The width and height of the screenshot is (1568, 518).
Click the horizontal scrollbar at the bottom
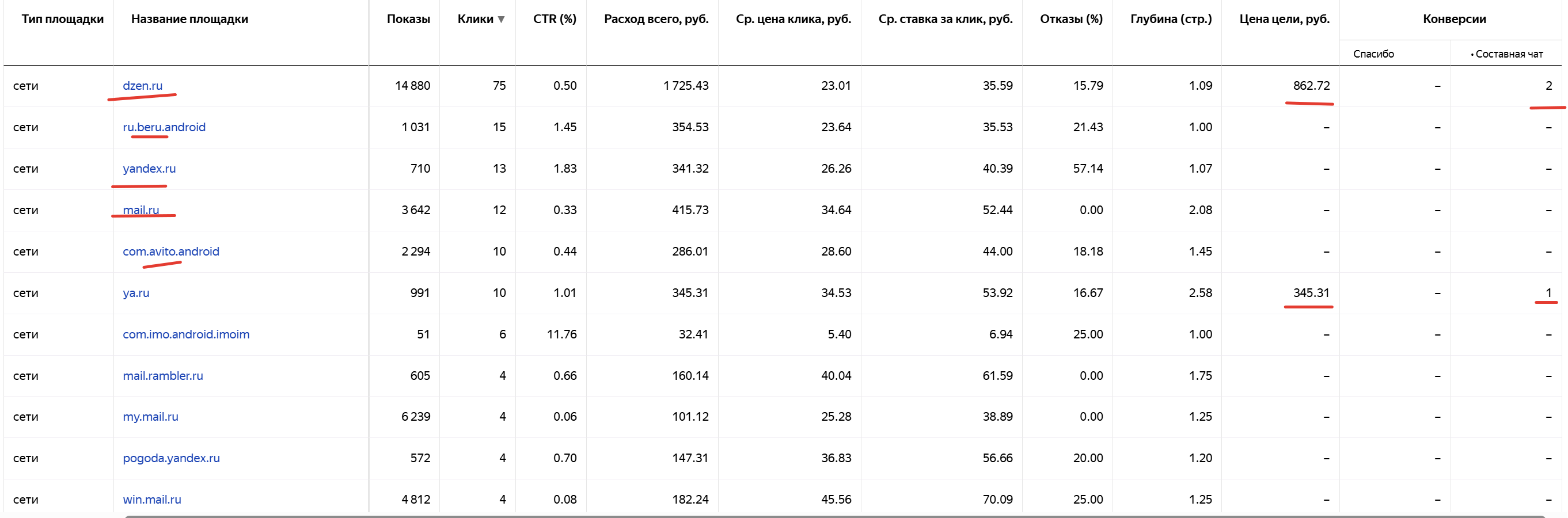(x=834, y=516)
